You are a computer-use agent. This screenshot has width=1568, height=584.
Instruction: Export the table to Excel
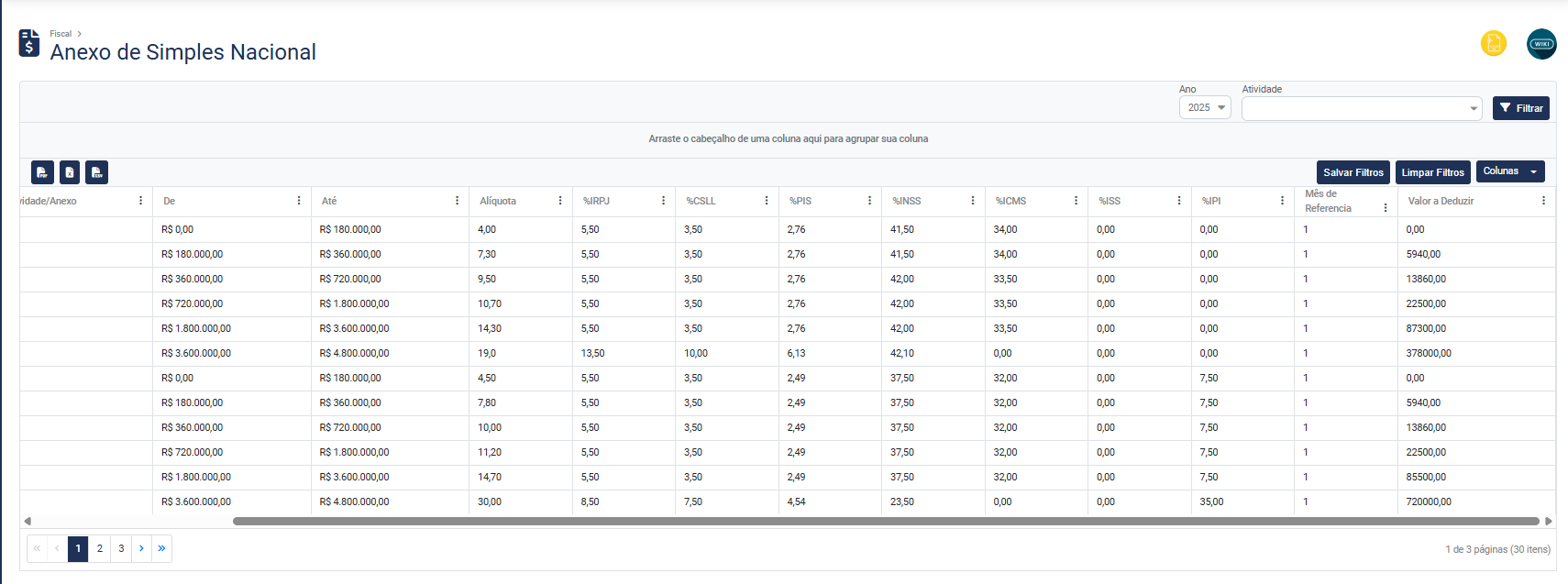(70, 172)
